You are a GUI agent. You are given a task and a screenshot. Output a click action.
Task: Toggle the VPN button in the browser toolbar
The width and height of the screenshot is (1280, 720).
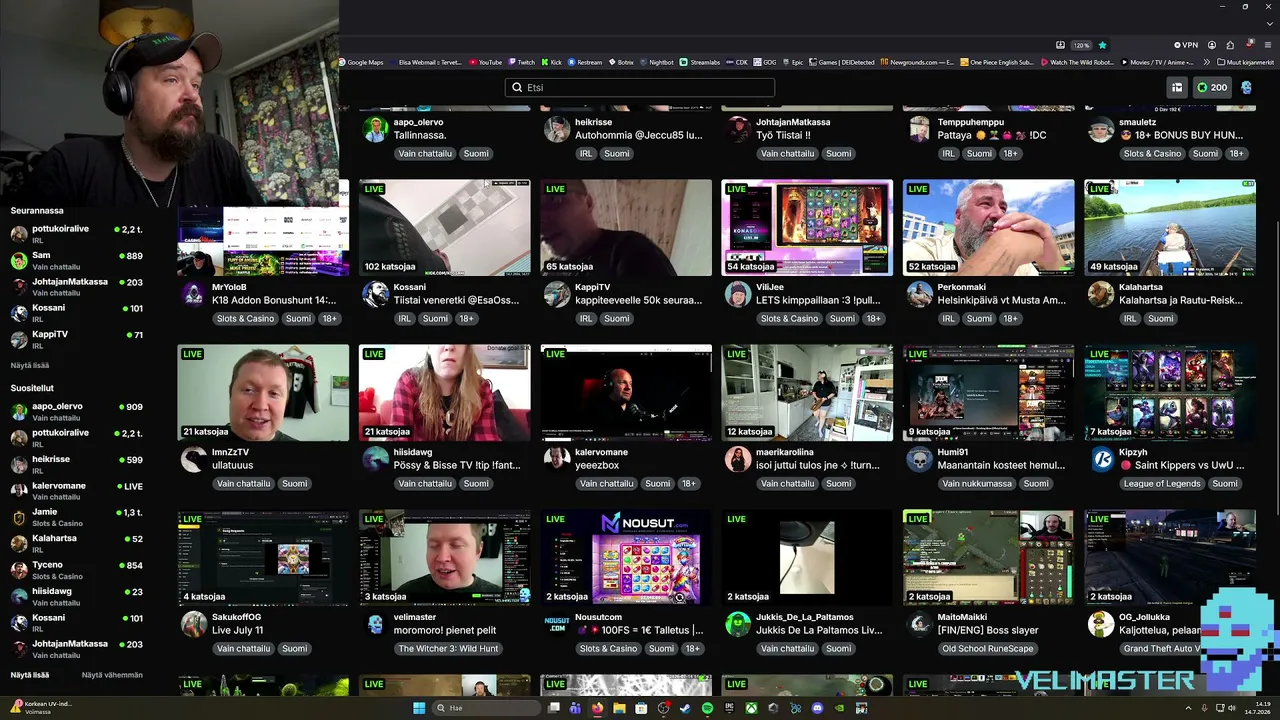[1186, 45]
